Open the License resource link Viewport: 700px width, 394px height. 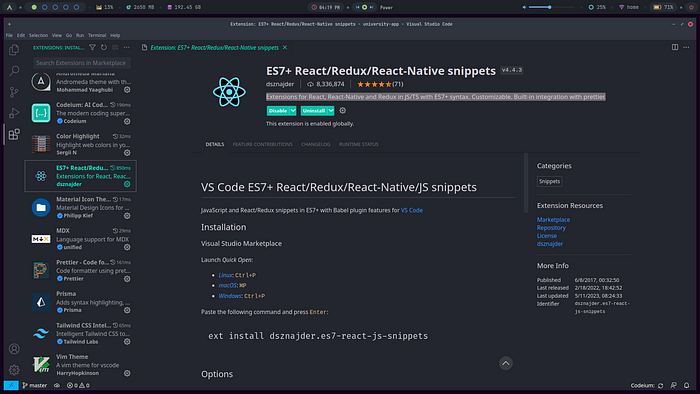(x=546, y=236)
